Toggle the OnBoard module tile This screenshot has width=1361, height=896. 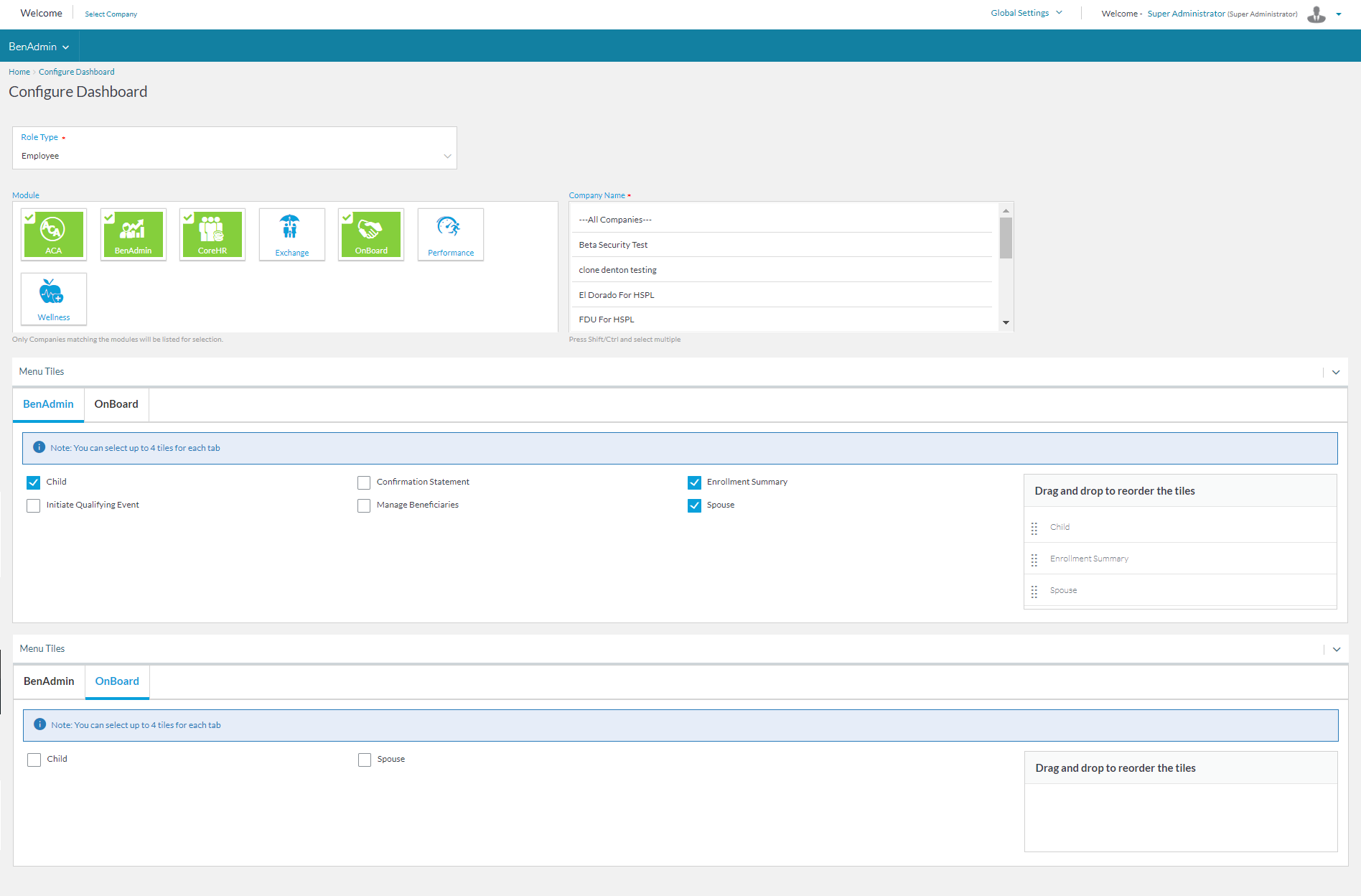371,234
